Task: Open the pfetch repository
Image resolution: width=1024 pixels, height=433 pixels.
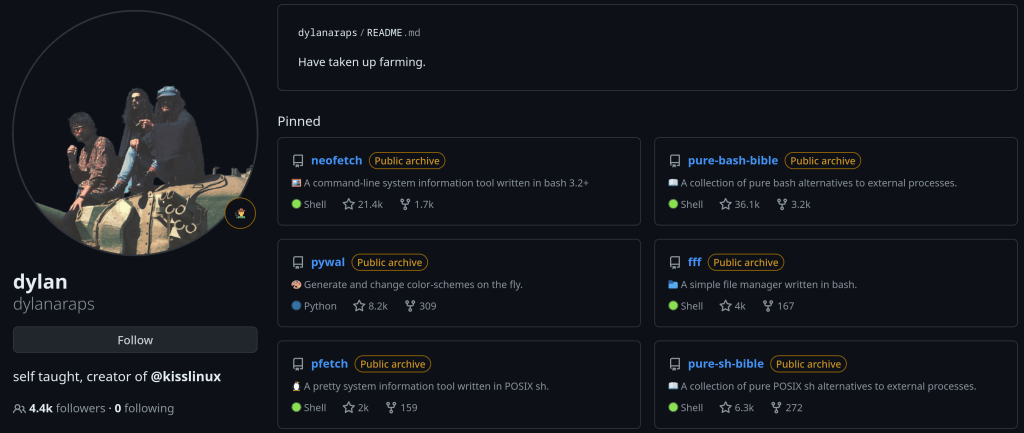Action: 330,364
